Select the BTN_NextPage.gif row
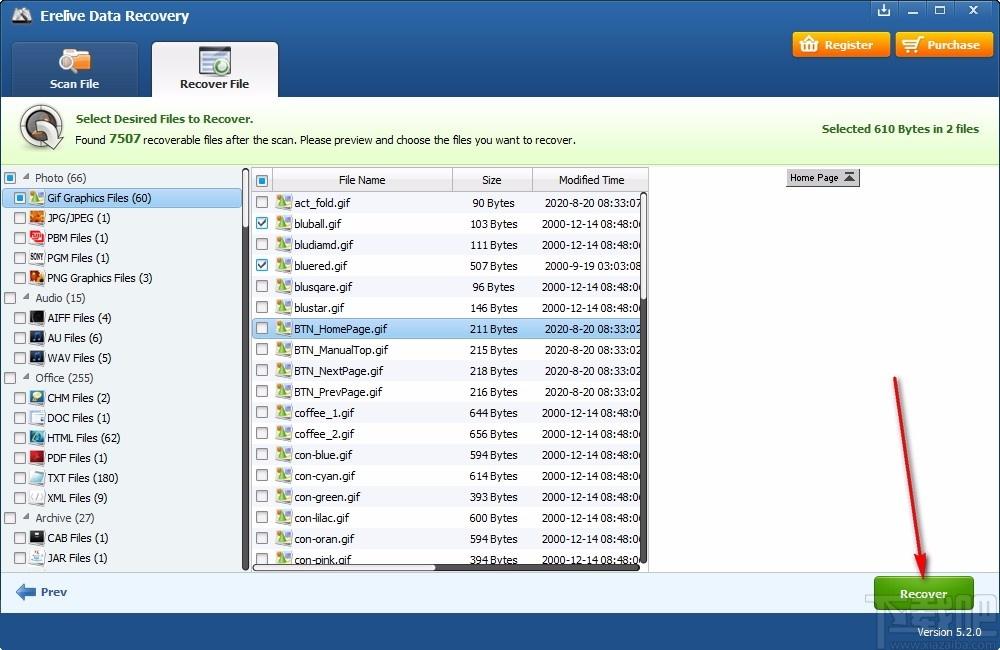1000x650 pixels. click(446, 371)
